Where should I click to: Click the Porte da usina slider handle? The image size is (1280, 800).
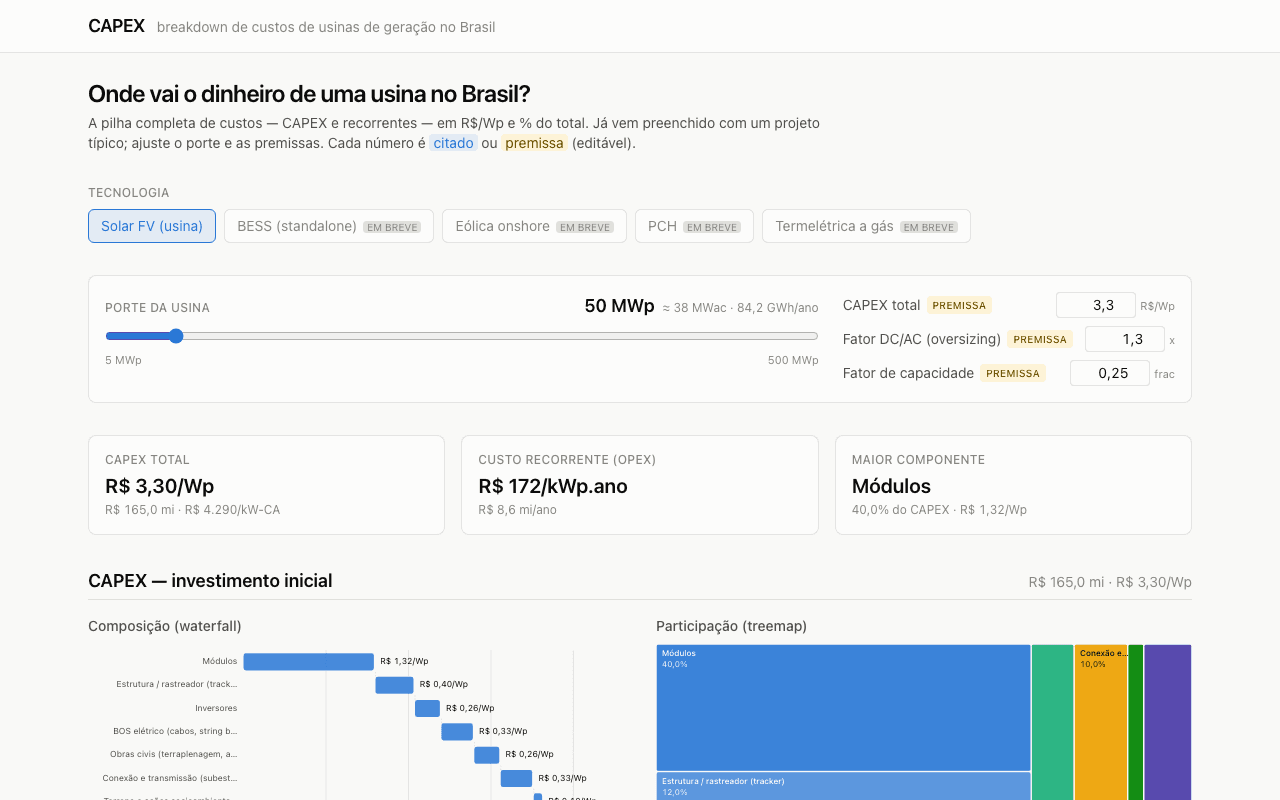(176, 336)
